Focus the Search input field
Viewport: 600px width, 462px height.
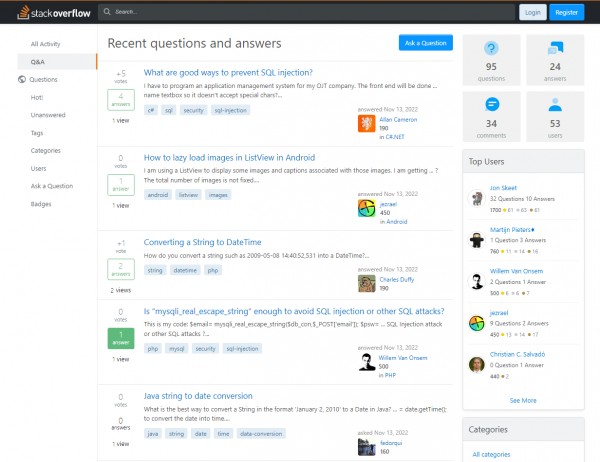click(x=300, y=12)
